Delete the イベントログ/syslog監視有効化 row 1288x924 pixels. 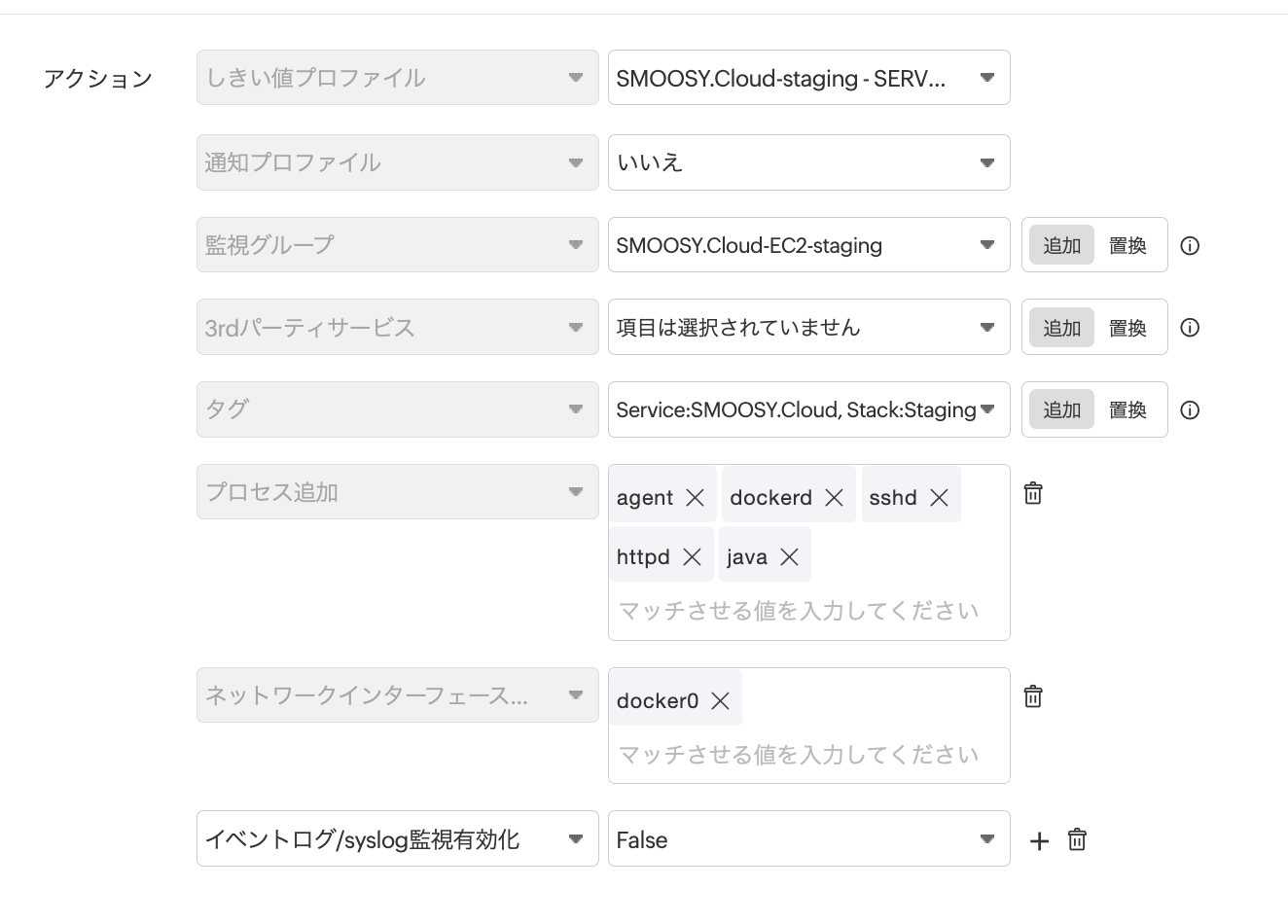(x=1077, y=839)
